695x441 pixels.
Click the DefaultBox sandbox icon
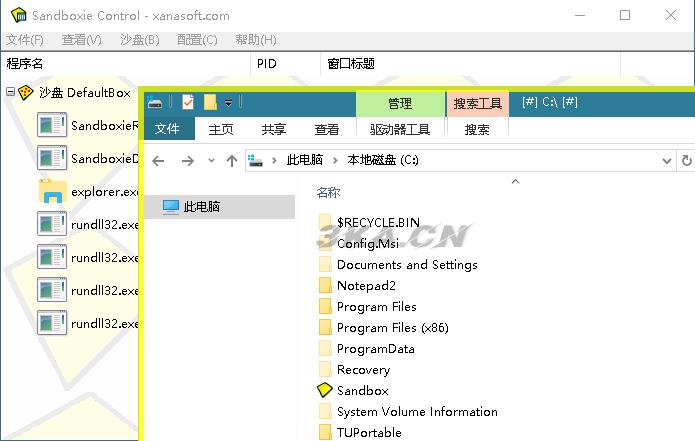point(26,93)
